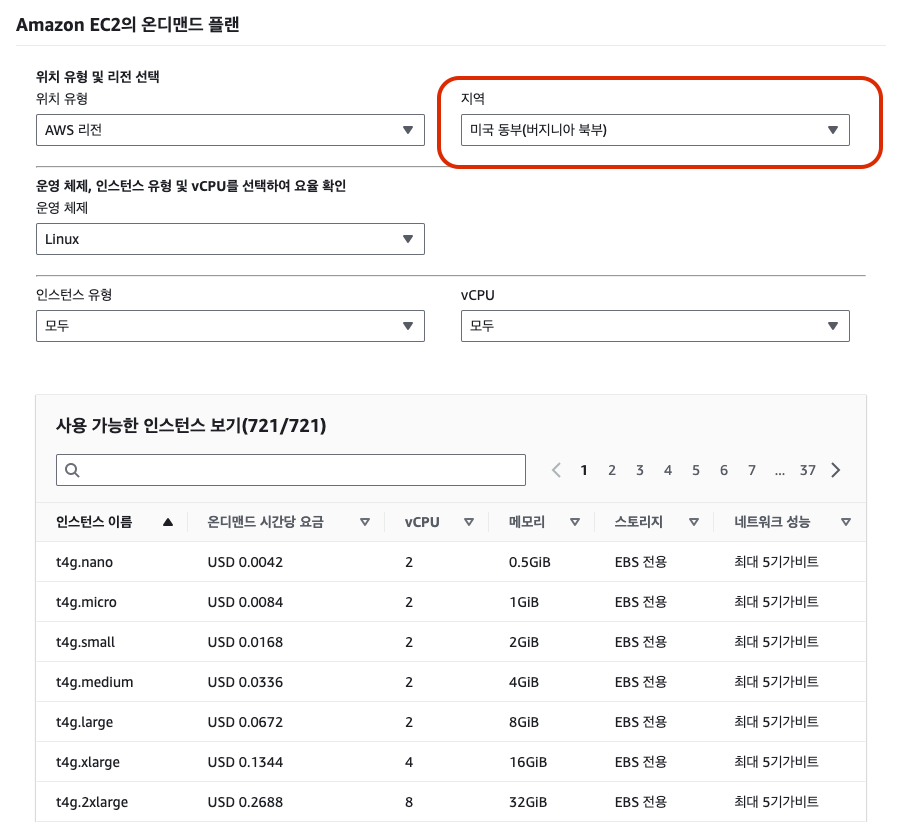Select the t4g.large instance name
The height and width of the screenshot is (822, 908).
pos(85,722)
